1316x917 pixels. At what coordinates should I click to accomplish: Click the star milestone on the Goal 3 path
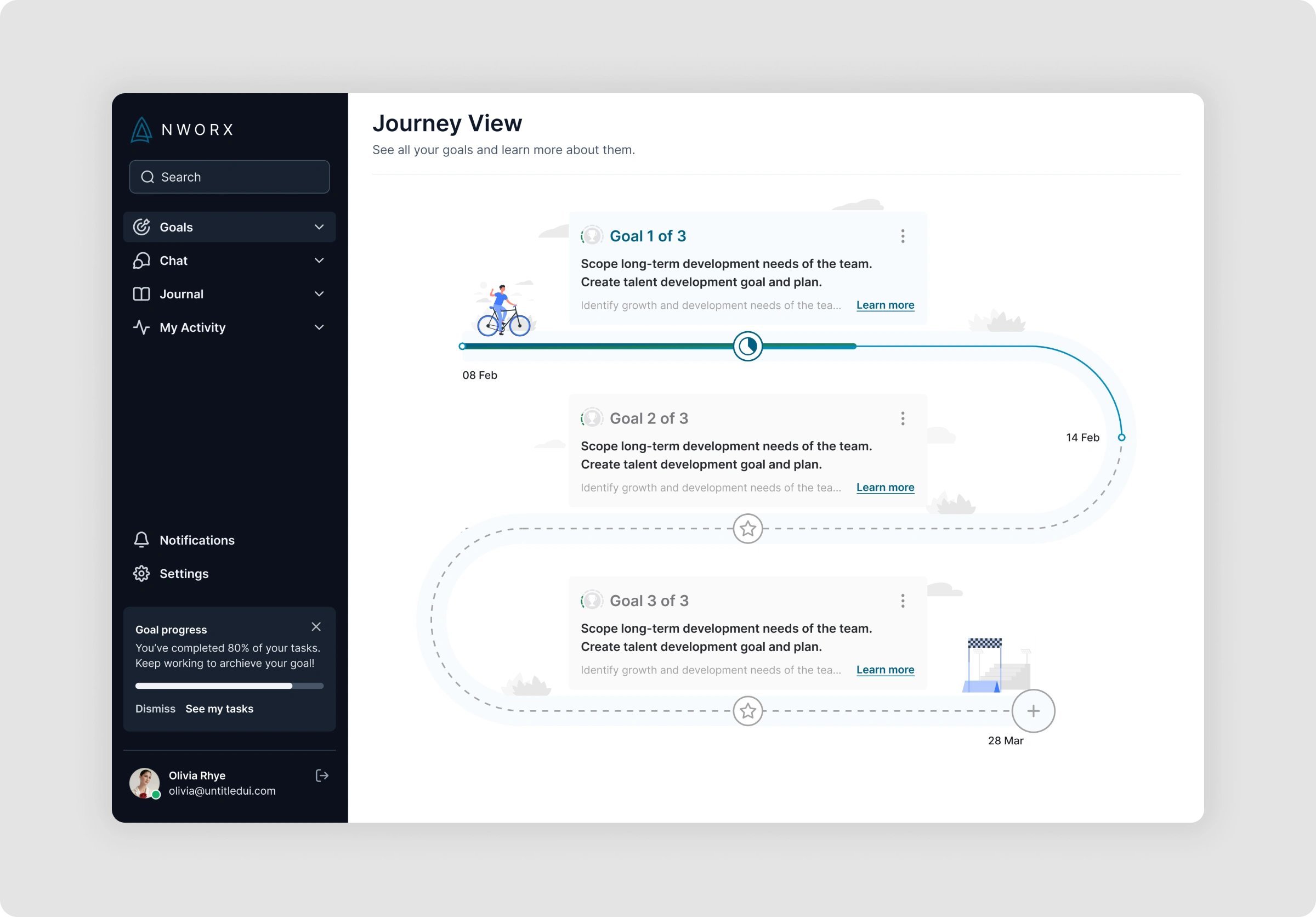(x=747, y=711)
